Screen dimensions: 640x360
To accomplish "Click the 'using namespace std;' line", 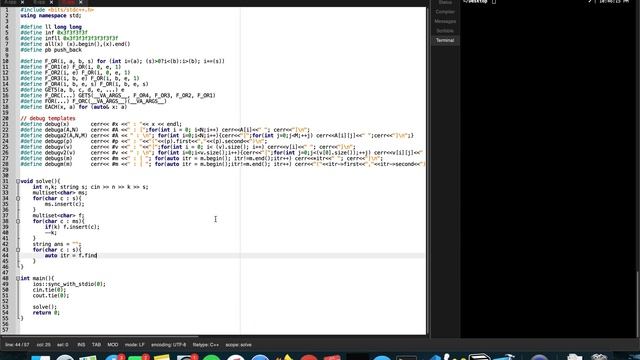I will (51, 16).
